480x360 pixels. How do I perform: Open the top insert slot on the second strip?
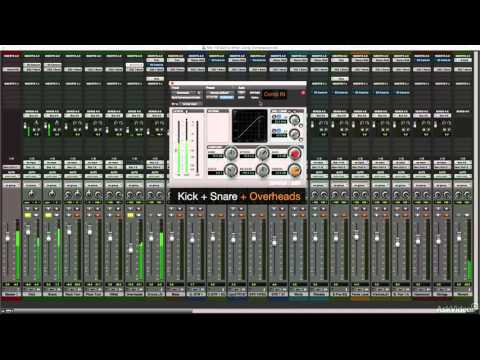pyautogui.click(x=32, y=65)
